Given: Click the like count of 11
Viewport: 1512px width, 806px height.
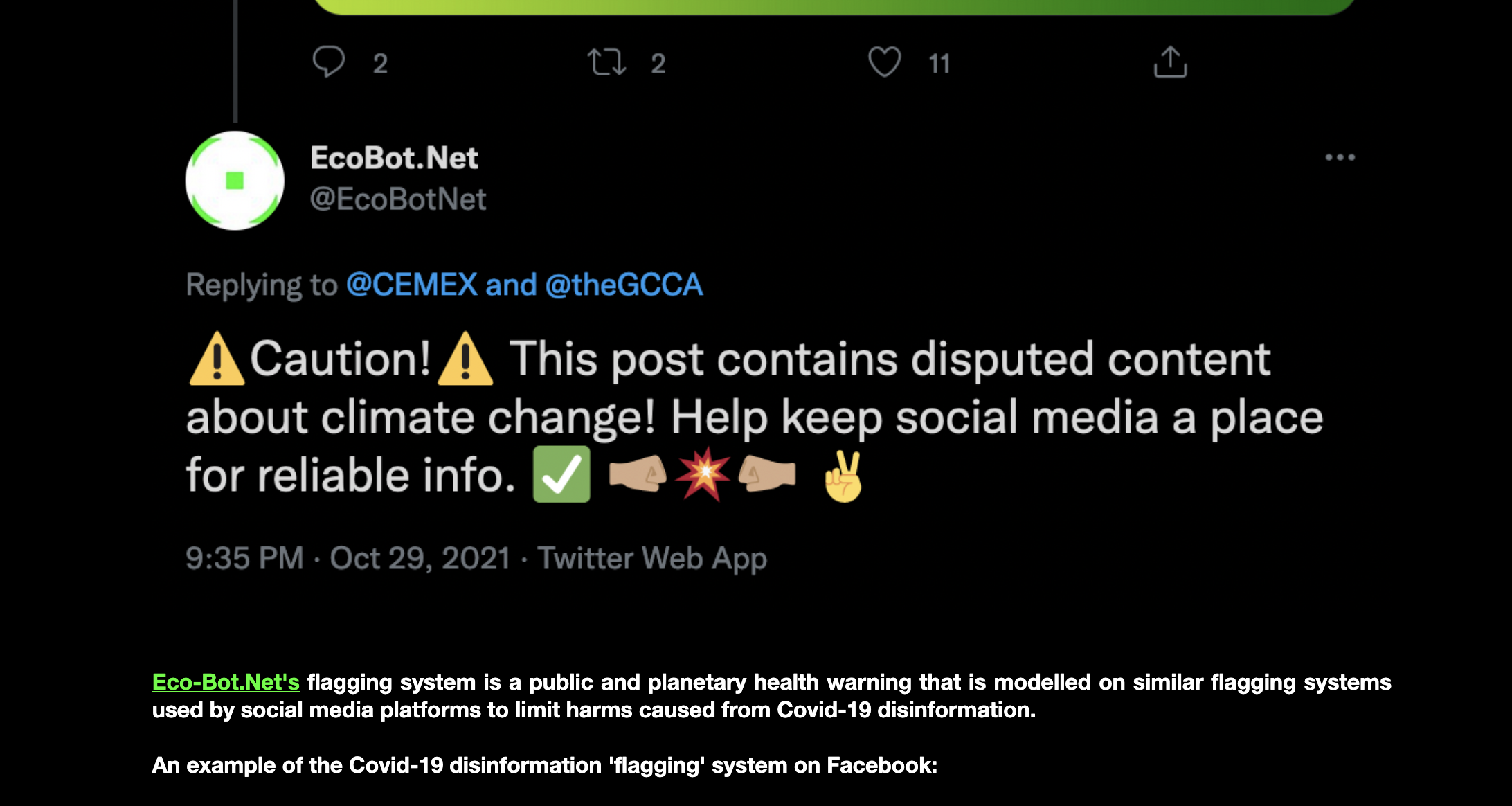Looking at the screenshot, I should pyautogui.click(x=939, y=64).
